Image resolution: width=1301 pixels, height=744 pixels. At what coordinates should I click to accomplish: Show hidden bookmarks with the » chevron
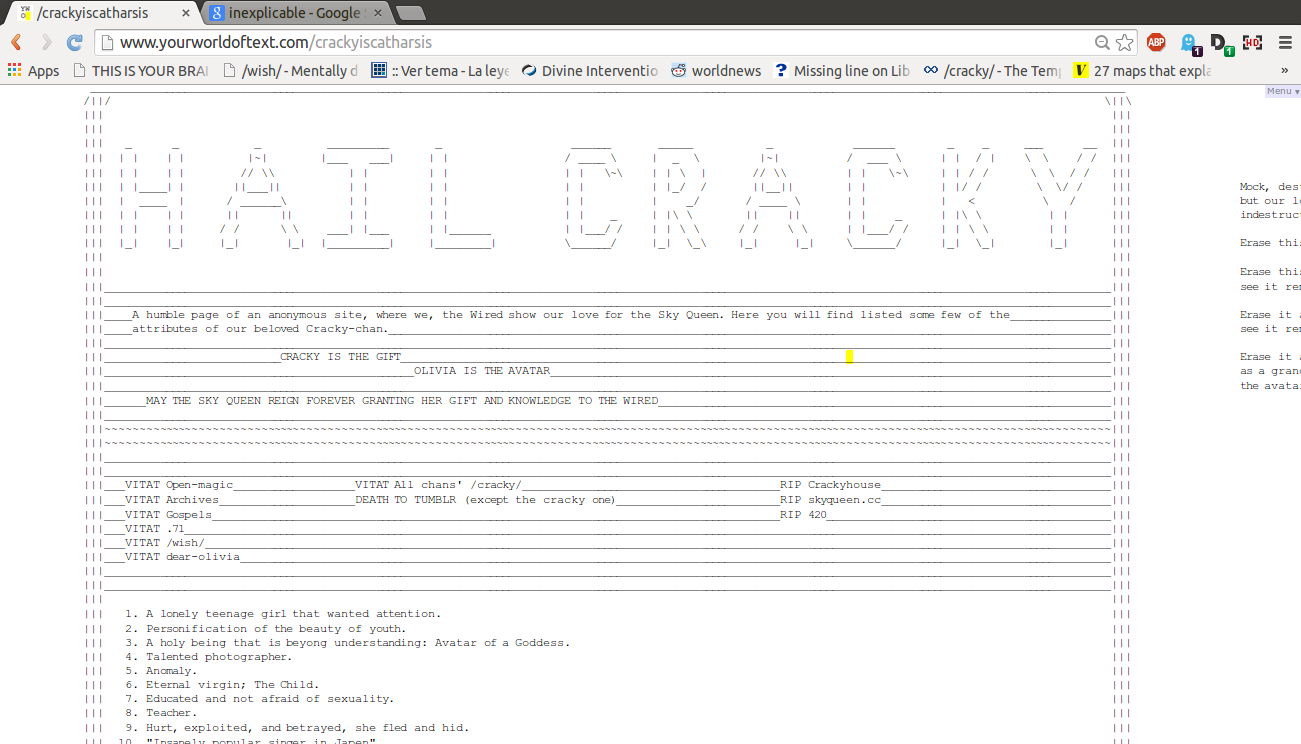(1285, 70)
